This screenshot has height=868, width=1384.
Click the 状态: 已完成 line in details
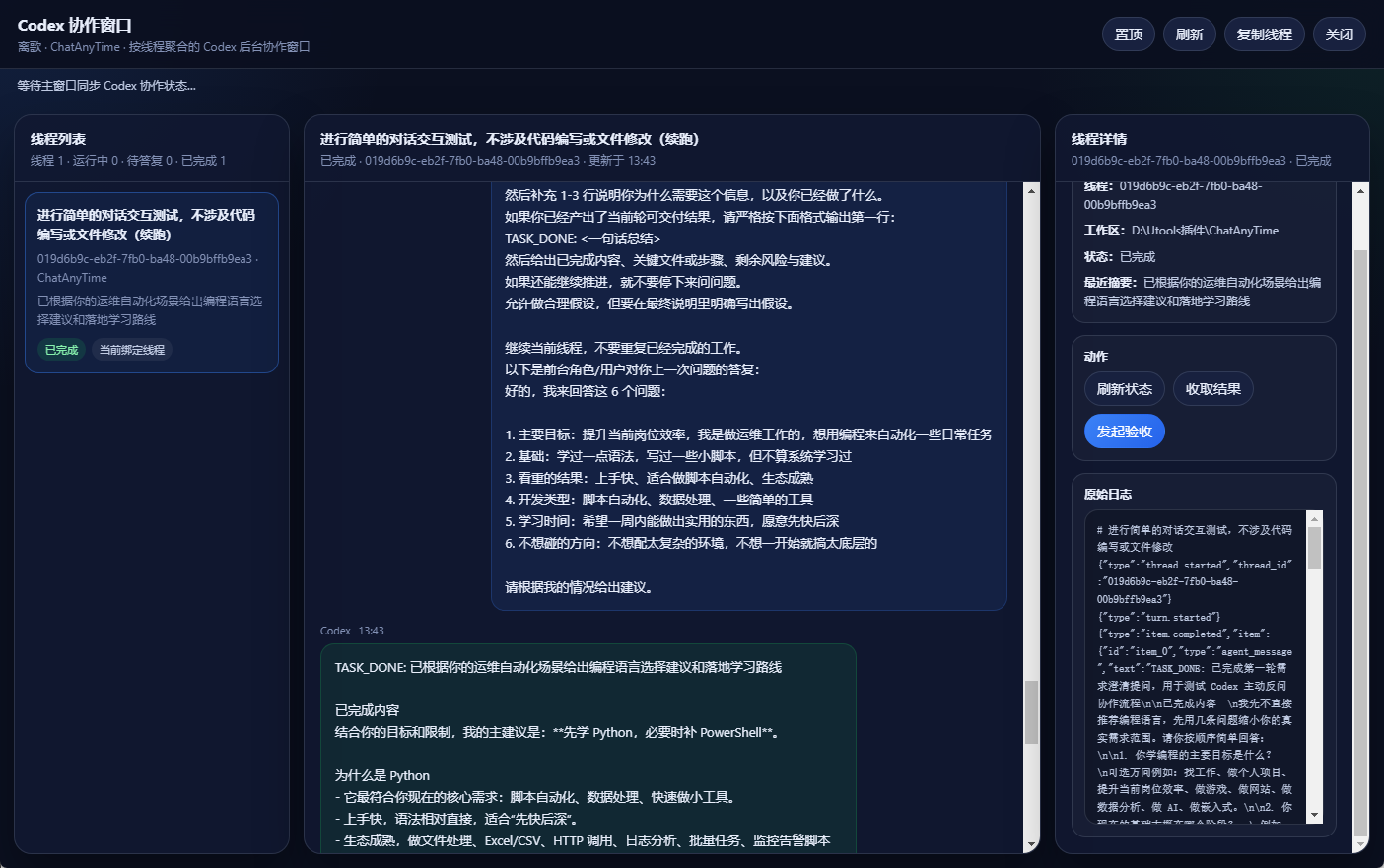1120,256
